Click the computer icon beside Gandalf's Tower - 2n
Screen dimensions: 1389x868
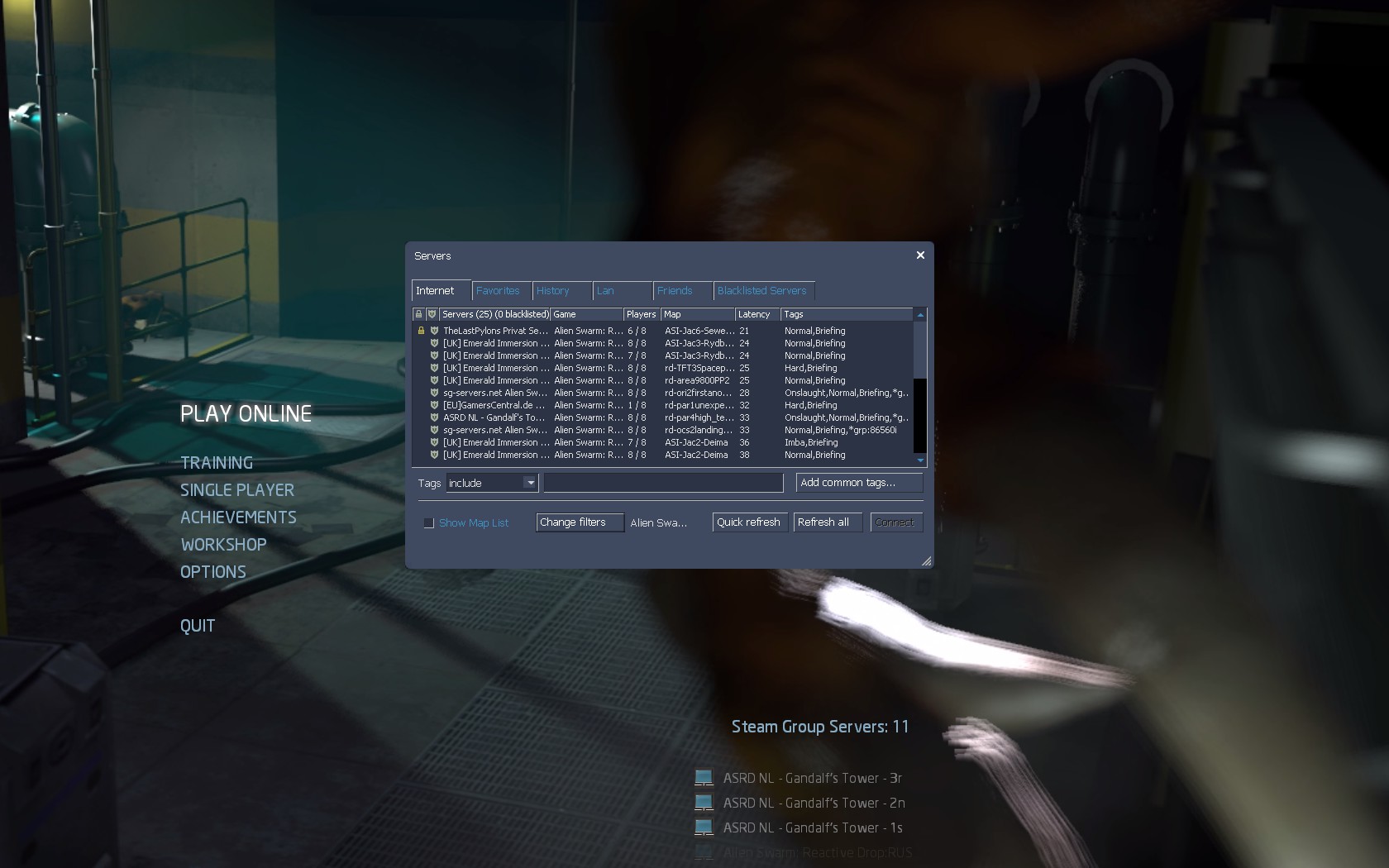[704, 803]
